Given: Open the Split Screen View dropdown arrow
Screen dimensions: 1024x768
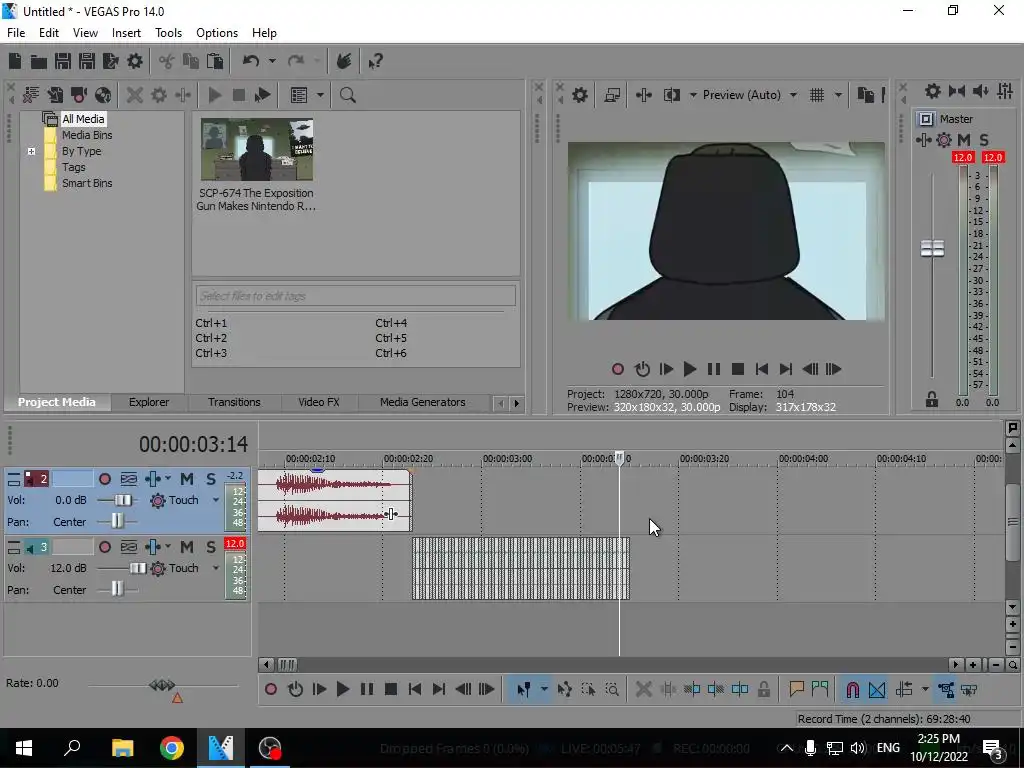Looking at the screenshot, I should [692, 95].
